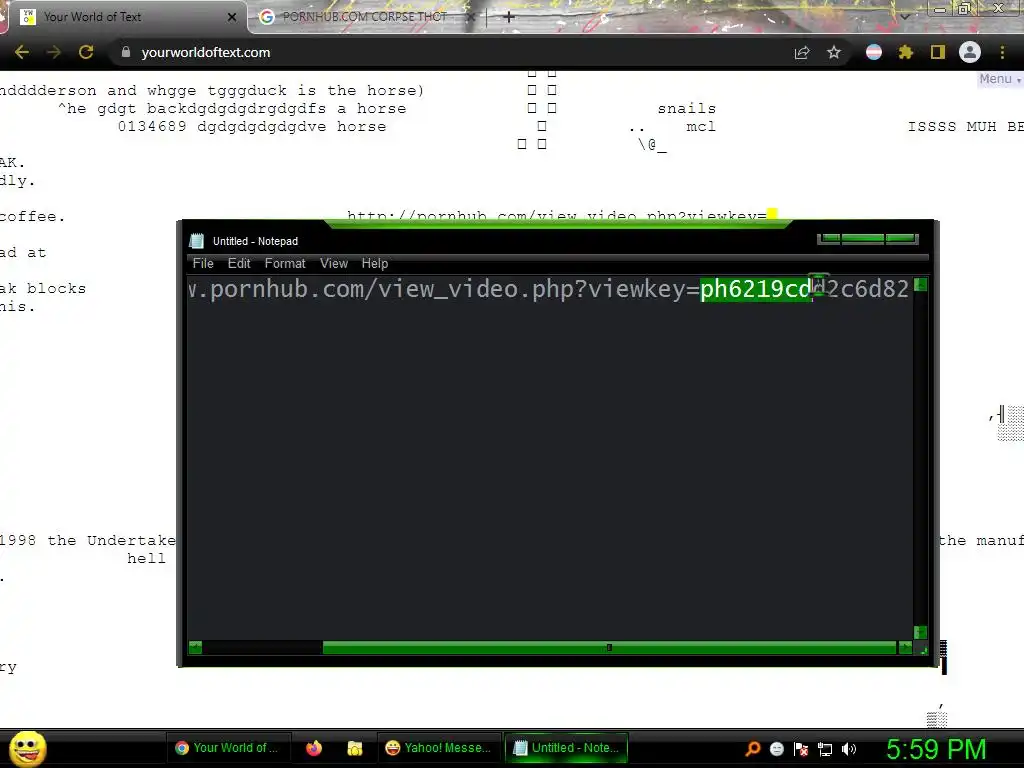Open Notepad View menu

(x=334, y=263)
